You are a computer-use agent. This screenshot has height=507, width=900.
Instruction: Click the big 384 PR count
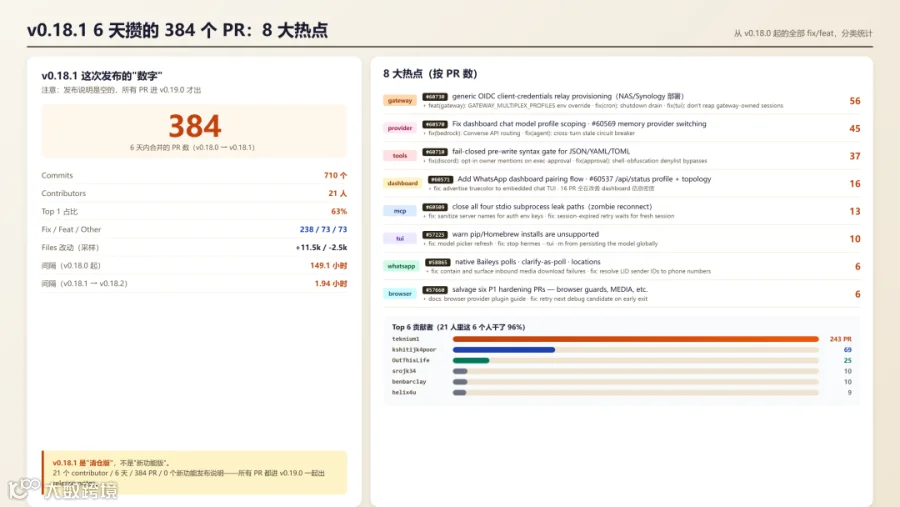[195, 126]
